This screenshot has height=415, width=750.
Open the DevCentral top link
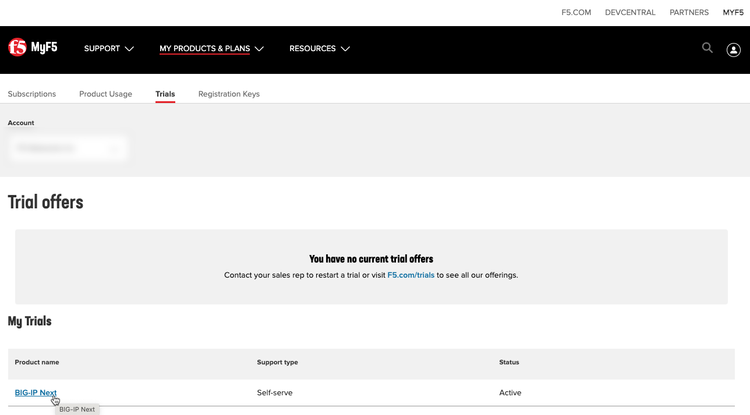pyautogui.click(x=630, y=12)
